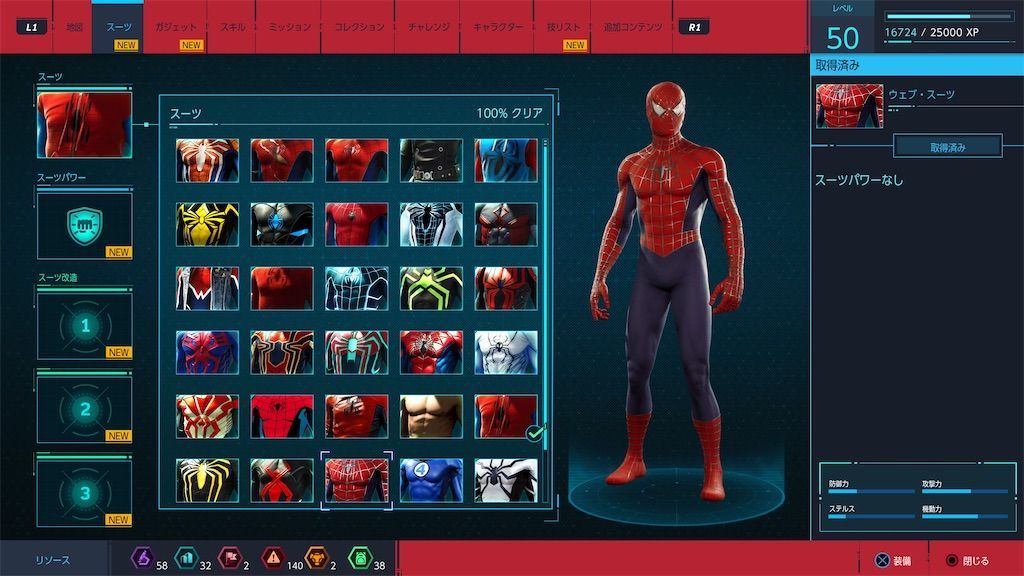Select the red and gold Iron Spider suit
The image size is (1024, 576).
(281, 352)
